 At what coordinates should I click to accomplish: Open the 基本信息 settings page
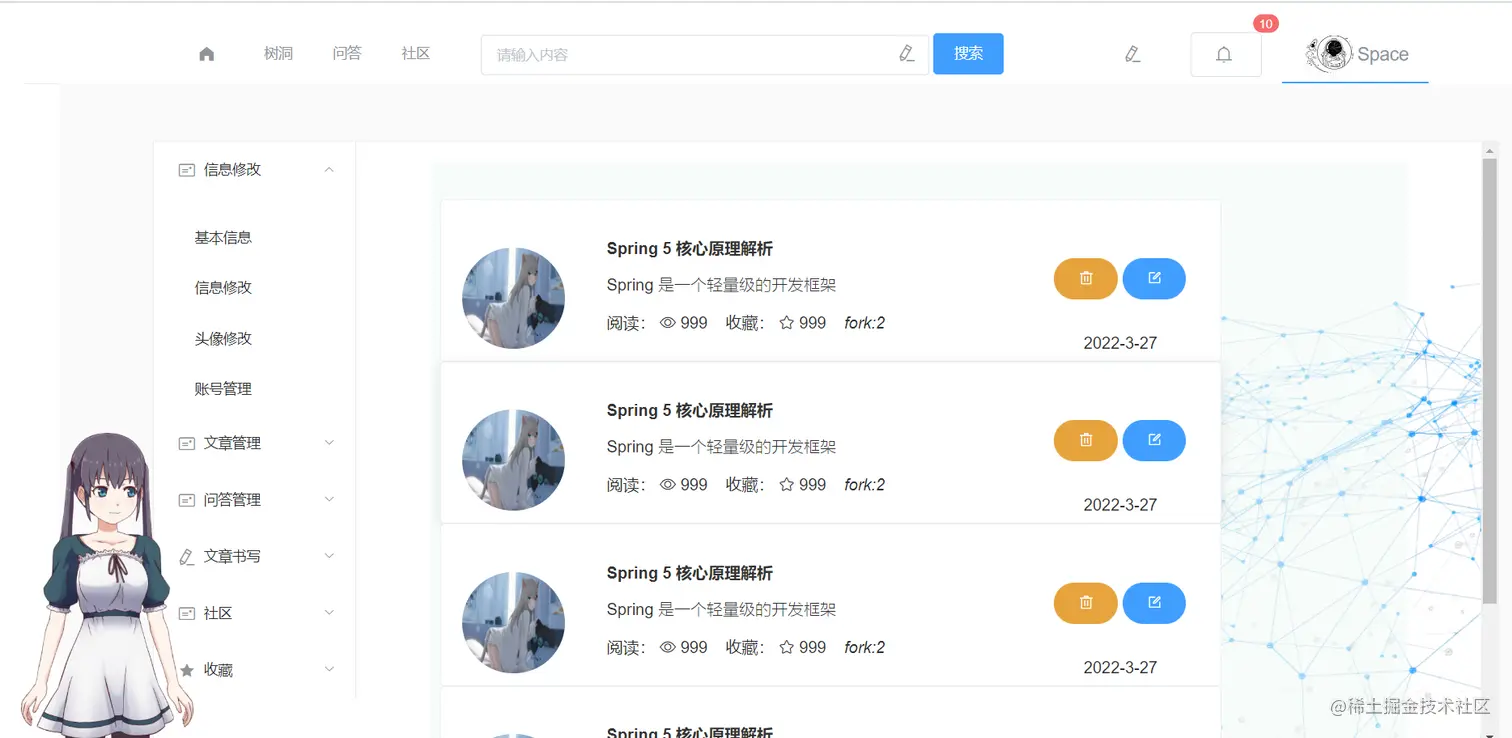tap(222, 237)
